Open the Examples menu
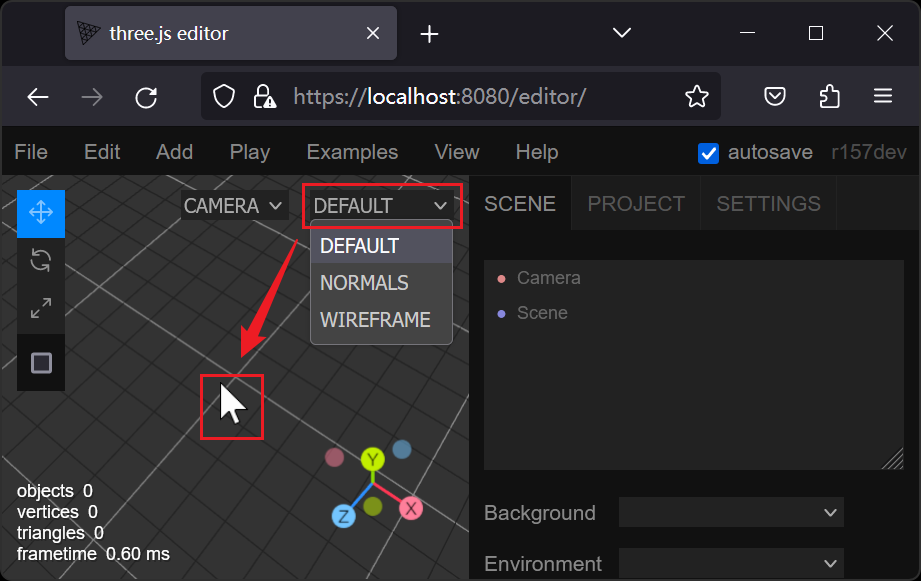Image resolution: width=921 pixels, height=581 pixels. point(352,152)
